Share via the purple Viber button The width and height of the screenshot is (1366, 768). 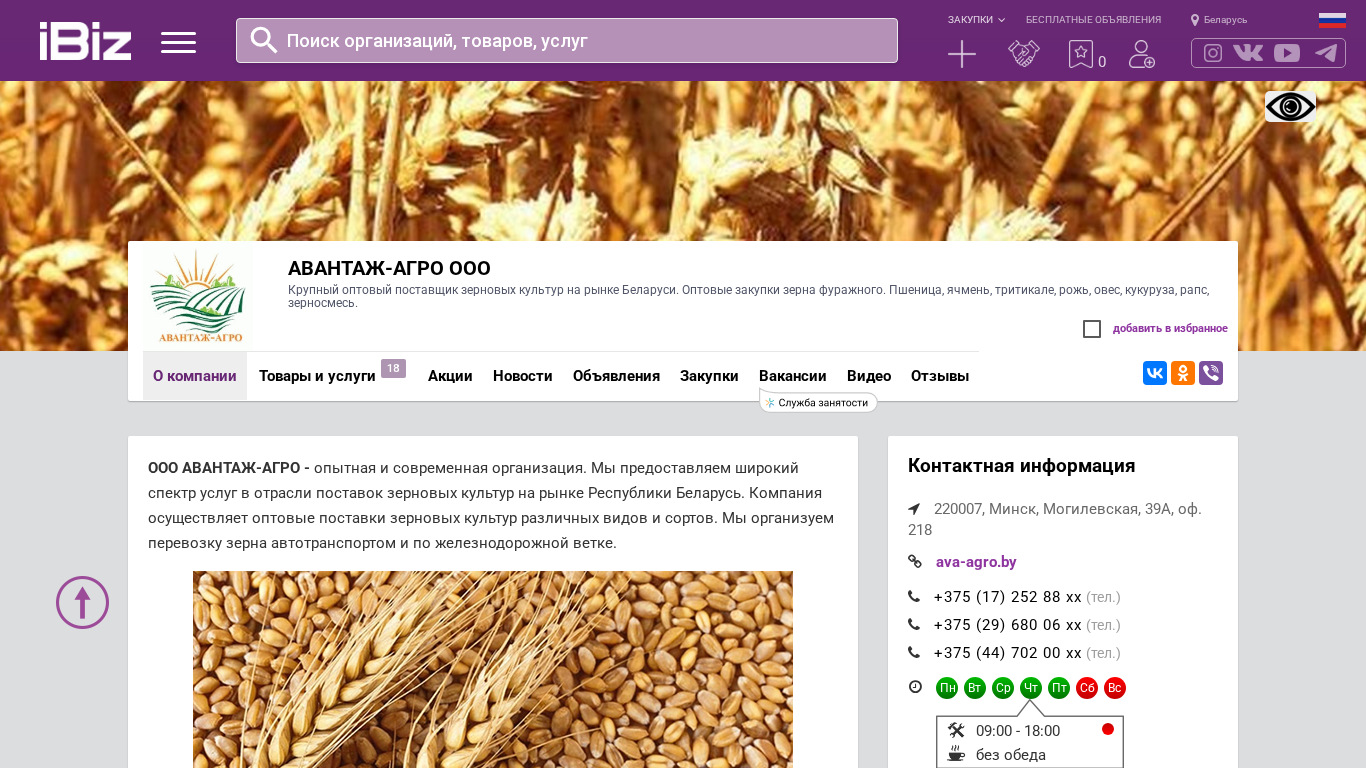(x=1211, y=373)
